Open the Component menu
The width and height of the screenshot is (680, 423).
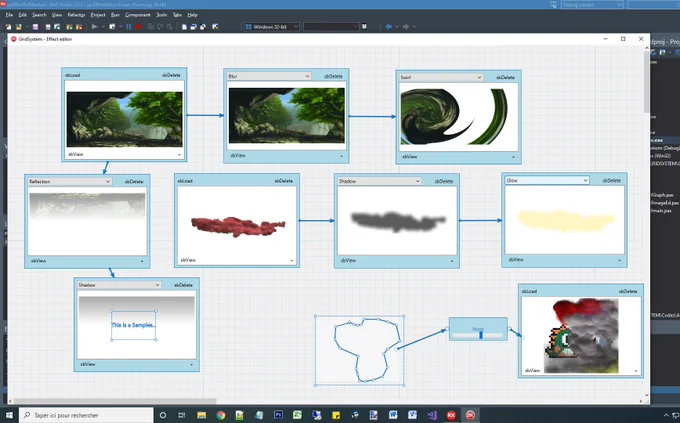coord(137,15)
